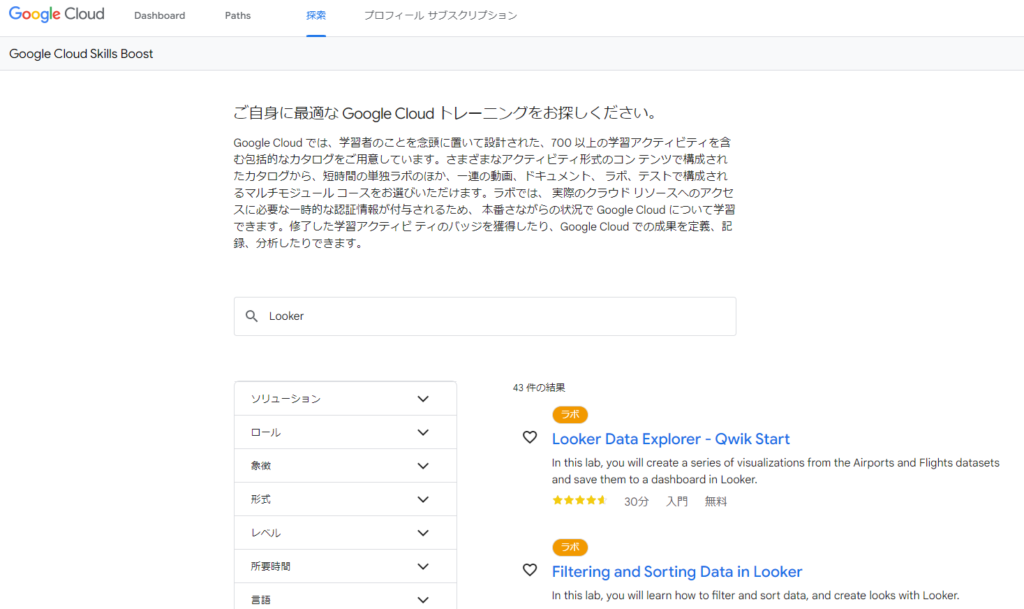Image resolution: width=1024 pixels, height=609 pixels.
Task: Open プロフィール サブスクリプション menu item
Action: pos(440,16)
